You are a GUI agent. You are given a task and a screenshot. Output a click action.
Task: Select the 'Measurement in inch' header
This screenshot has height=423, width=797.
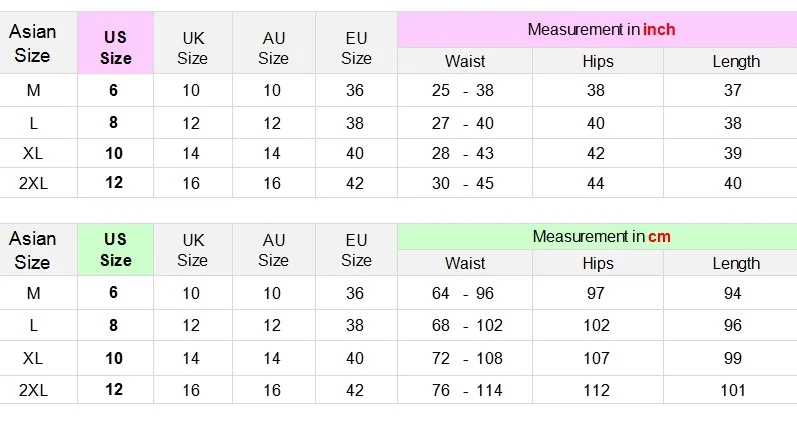tap(601, 29)
